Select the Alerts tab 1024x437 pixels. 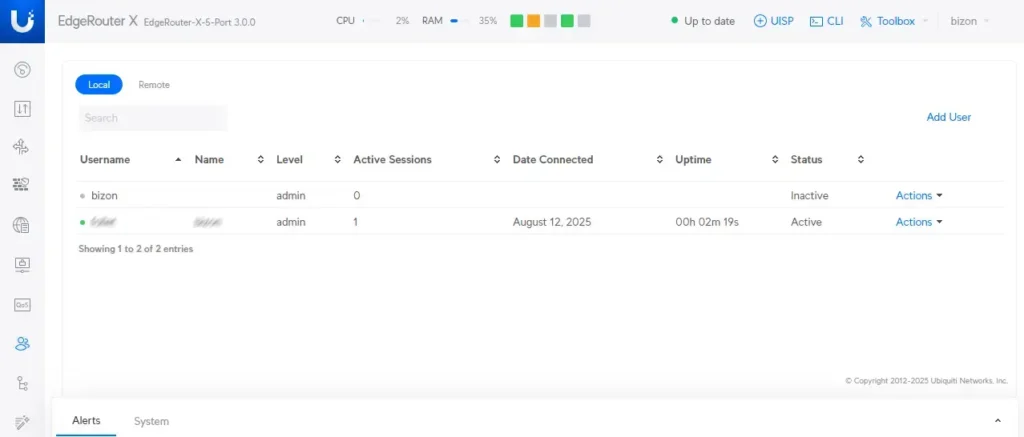click(x=86, y=421)
